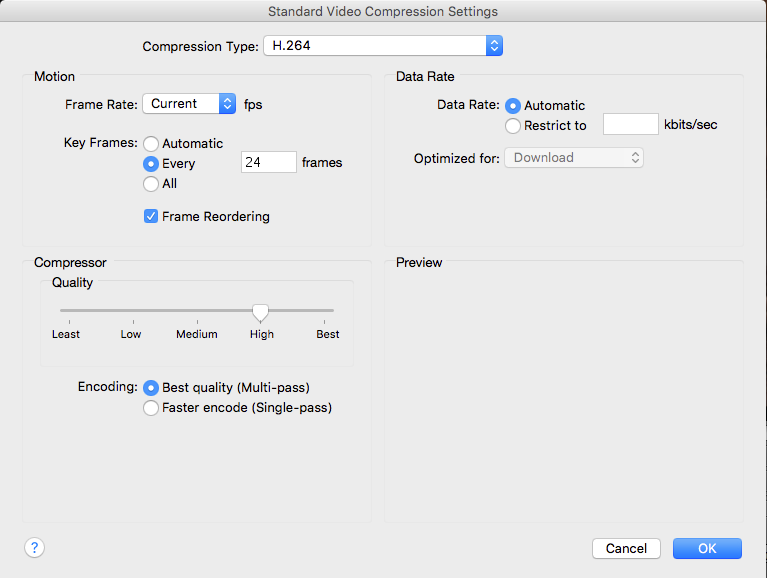Click the Cancel button
This screenshot has width=767, height=578.
point(626,549)
